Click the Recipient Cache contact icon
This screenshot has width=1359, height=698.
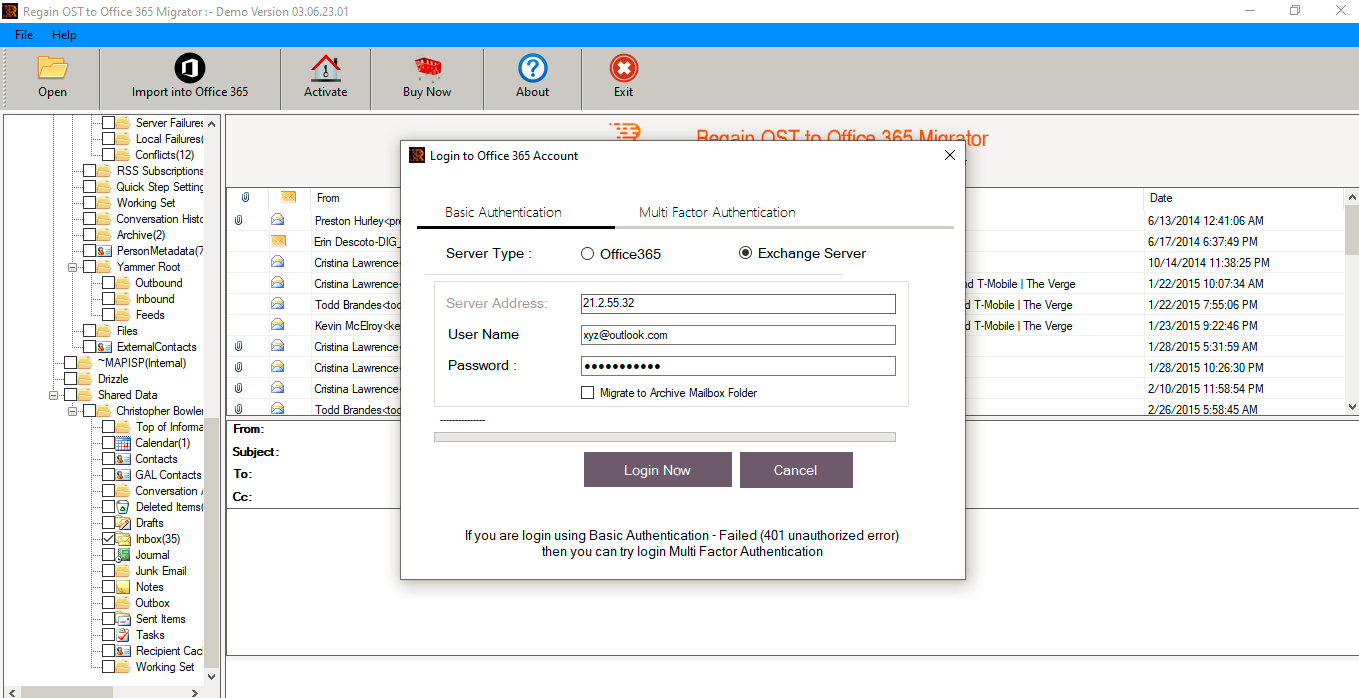[x=123, y=651]
